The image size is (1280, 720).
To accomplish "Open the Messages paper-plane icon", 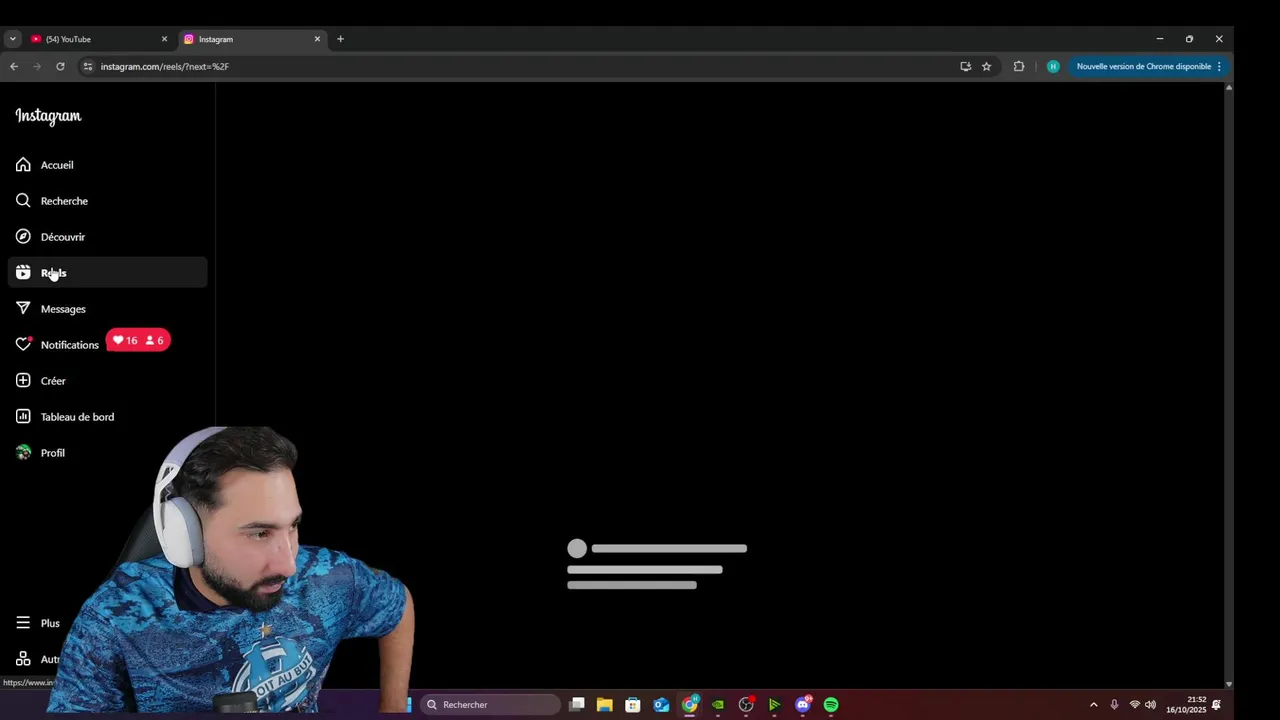I will pyautogui.click(x=23, y=309).
